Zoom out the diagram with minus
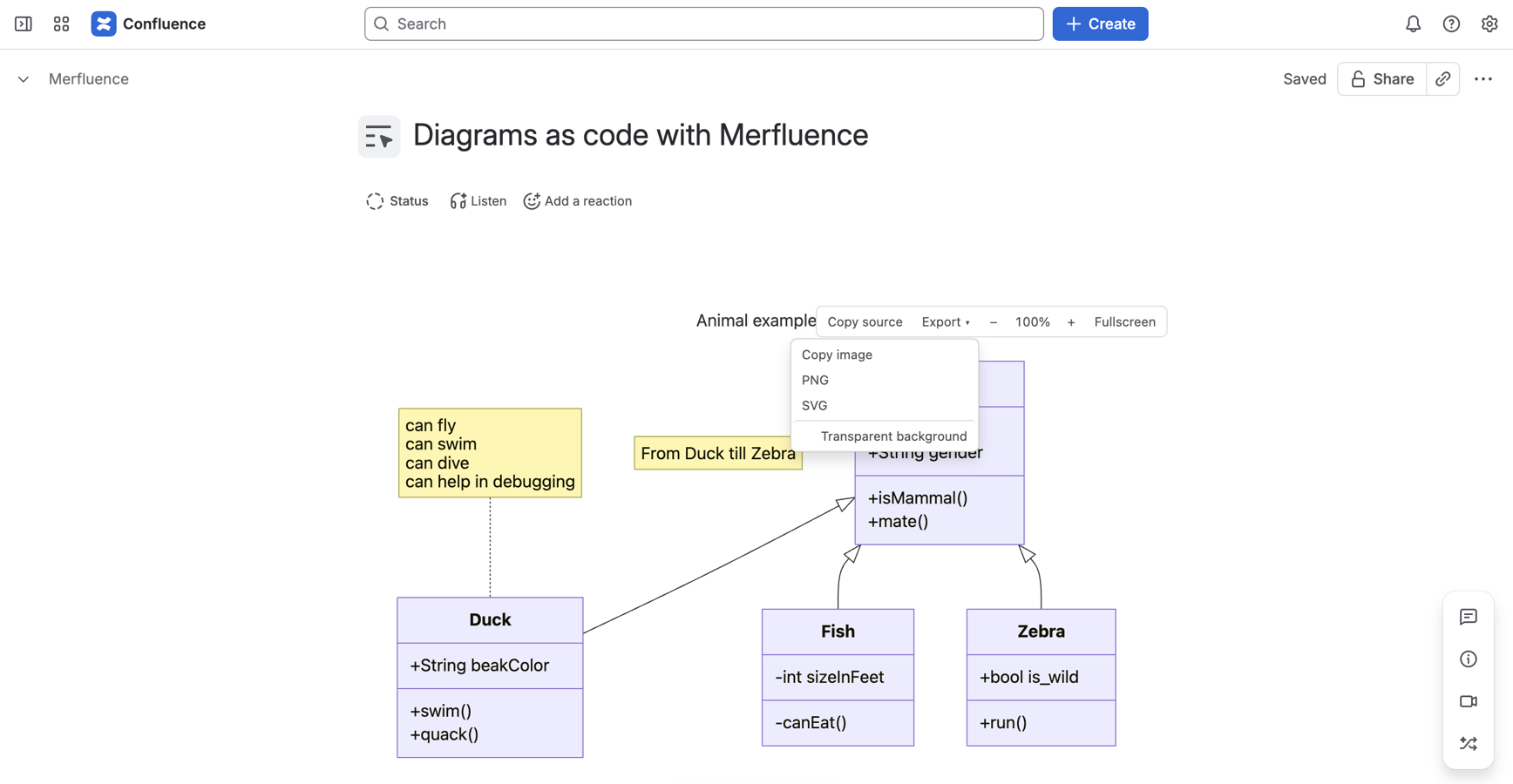 coord(993,321)
